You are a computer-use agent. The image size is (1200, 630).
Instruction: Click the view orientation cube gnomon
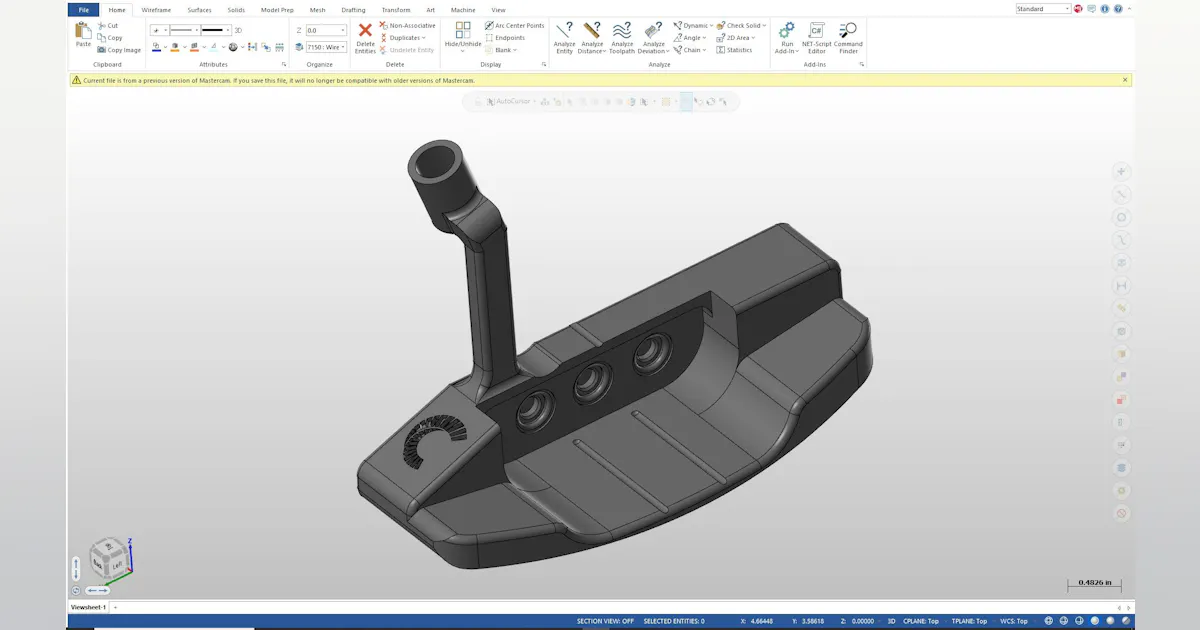(109, 557)
